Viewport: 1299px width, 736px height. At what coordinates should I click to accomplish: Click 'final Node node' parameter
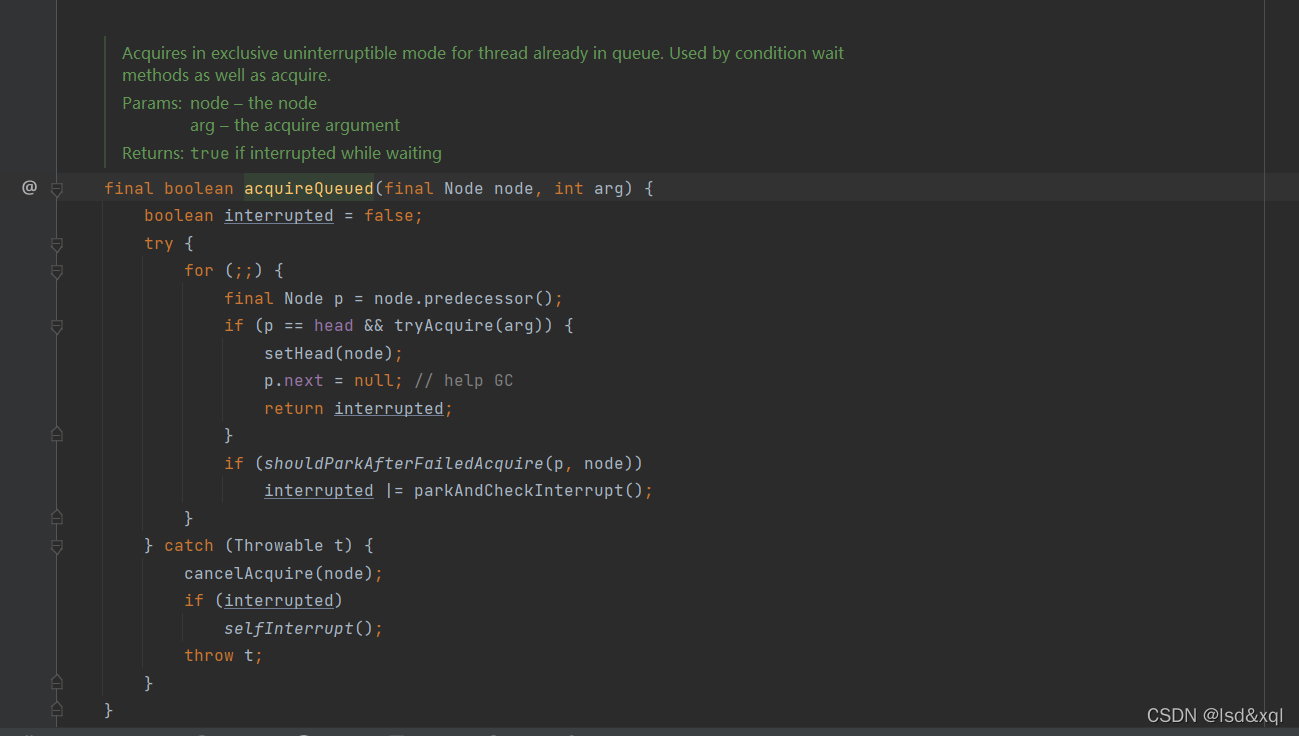(458, 188)
